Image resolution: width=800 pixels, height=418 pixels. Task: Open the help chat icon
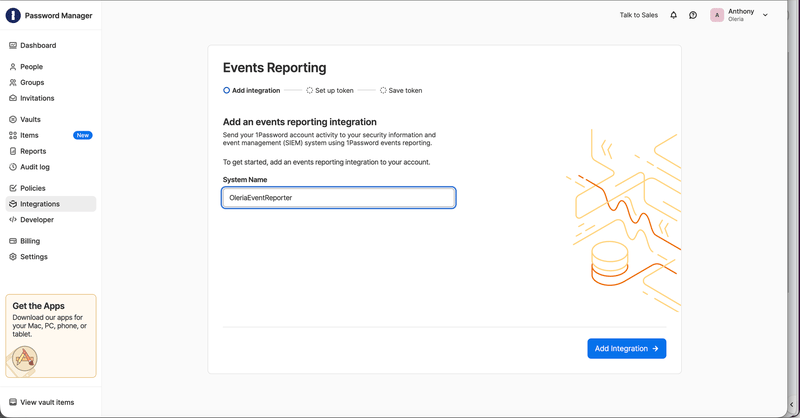(x=693, y=15)
